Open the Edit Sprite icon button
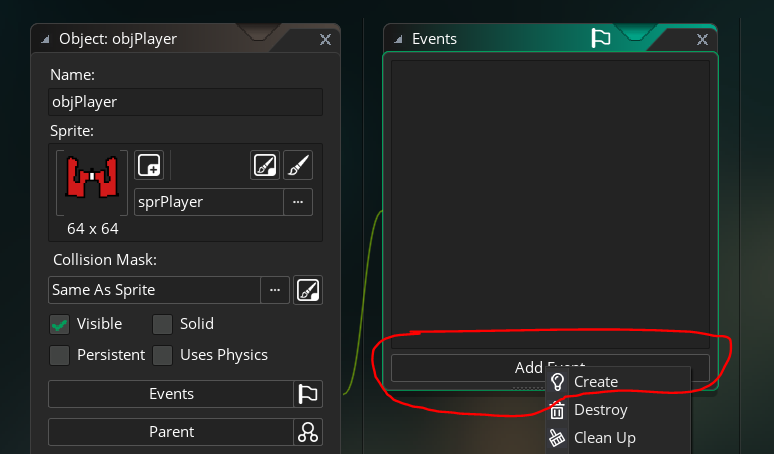Viewport: 774px width, 454px height. [x=265, y=165]
